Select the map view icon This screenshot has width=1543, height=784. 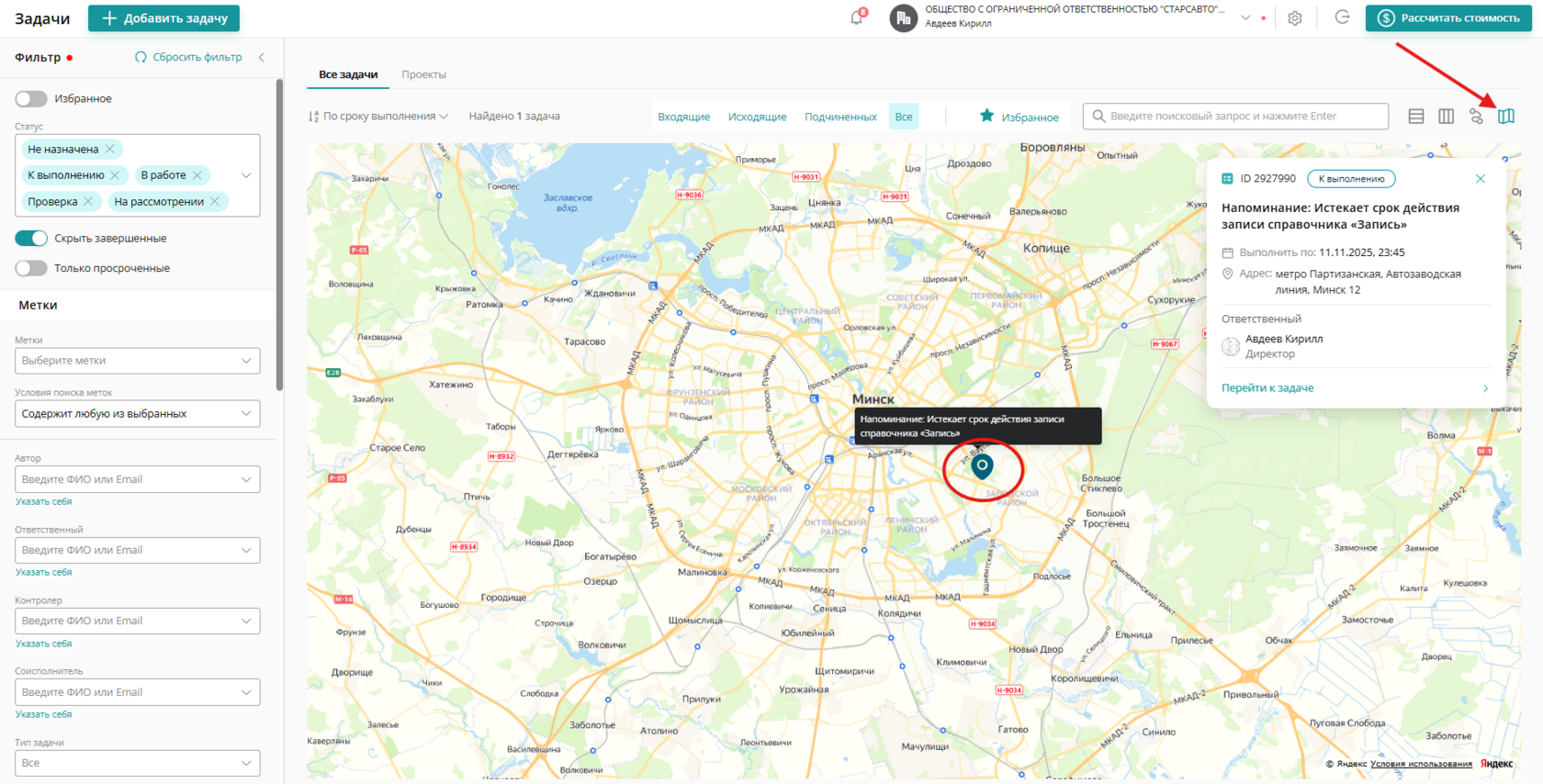coord(1506,116)
